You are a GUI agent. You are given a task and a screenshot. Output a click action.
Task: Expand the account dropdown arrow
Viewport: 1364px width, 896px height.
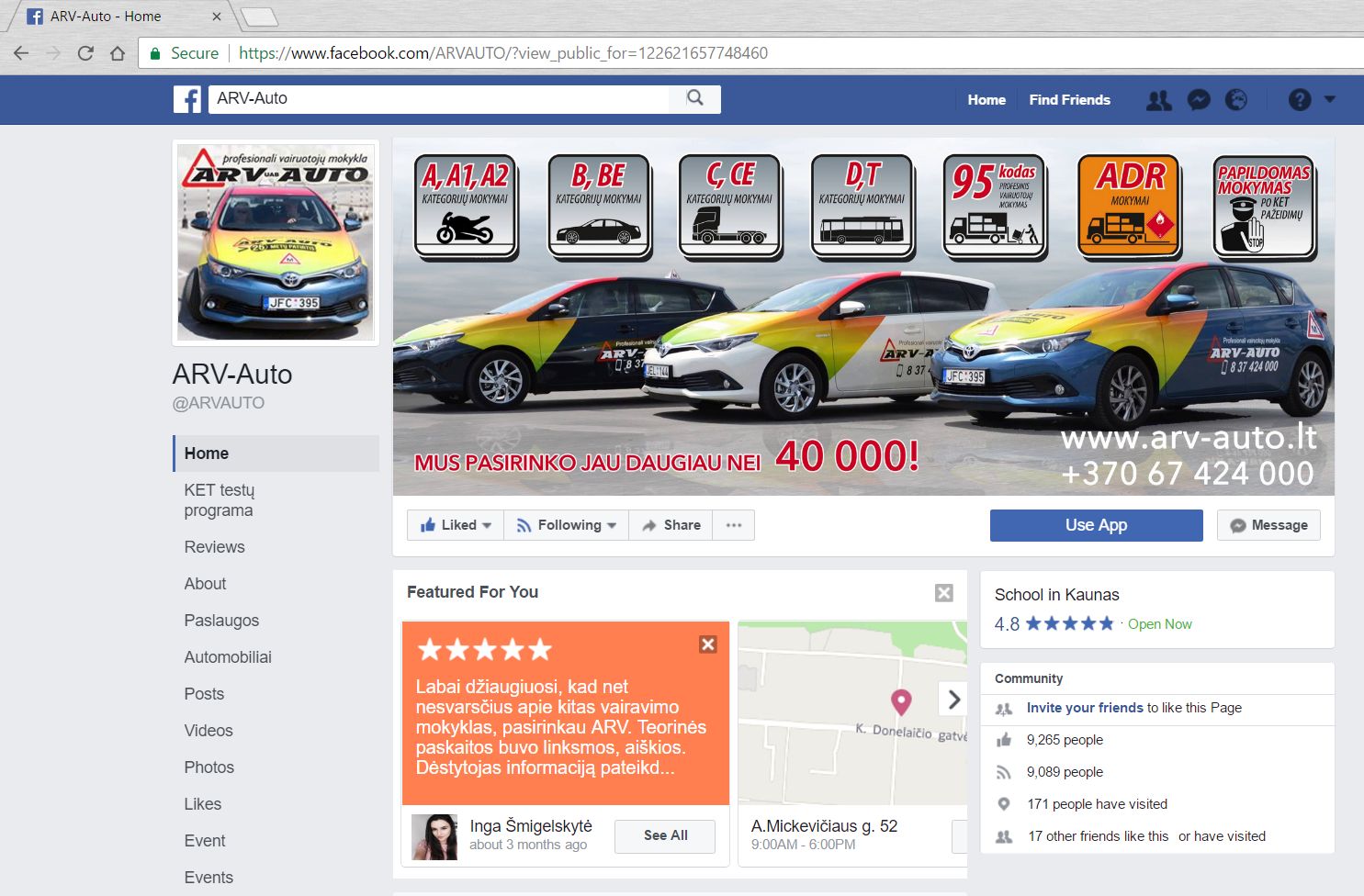1329,99
